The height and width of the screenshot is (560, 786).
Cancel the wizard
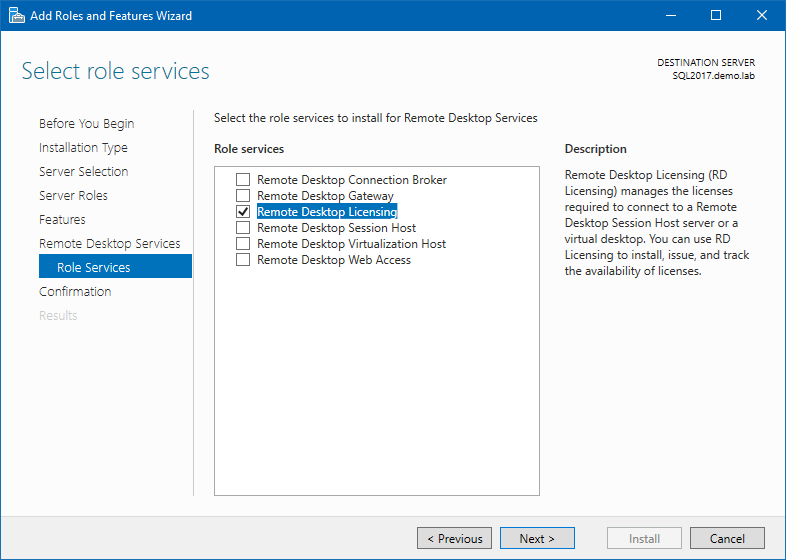tap(727, 538)
